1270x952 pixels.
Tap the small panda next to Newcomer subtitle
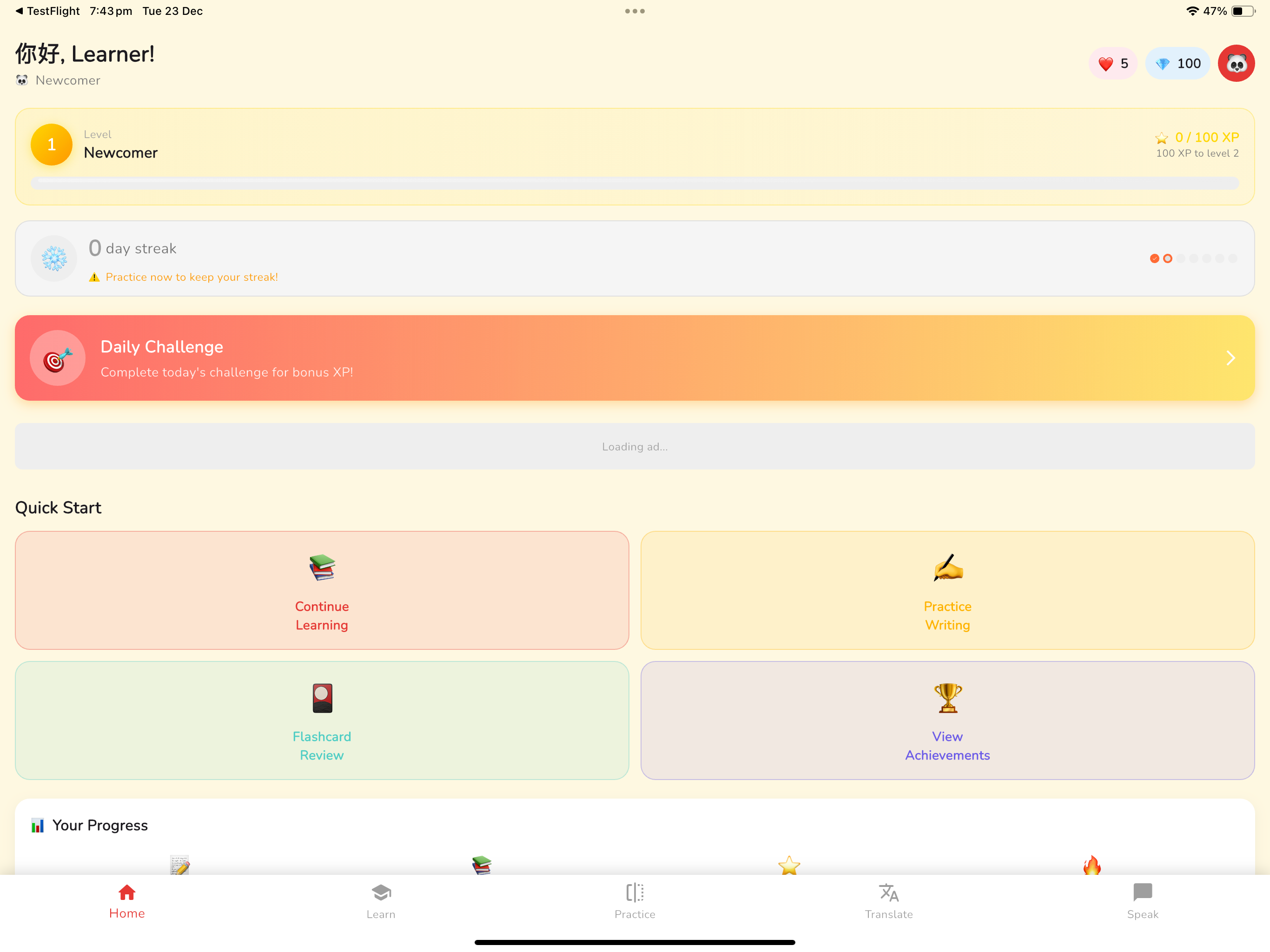[22, 80]
